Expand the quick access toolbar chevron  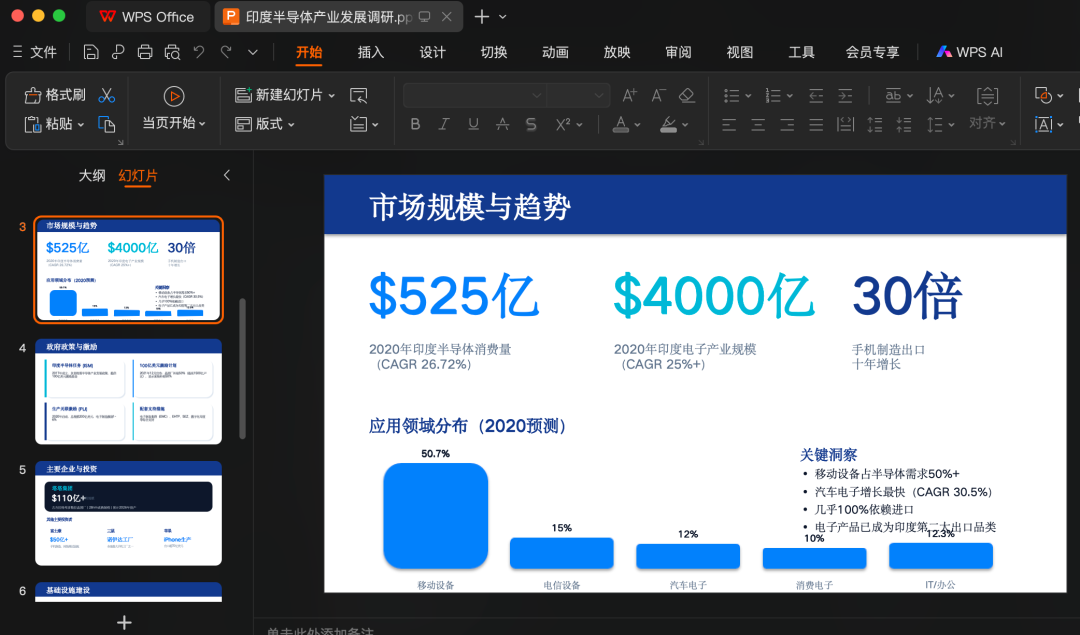point(253,52)
